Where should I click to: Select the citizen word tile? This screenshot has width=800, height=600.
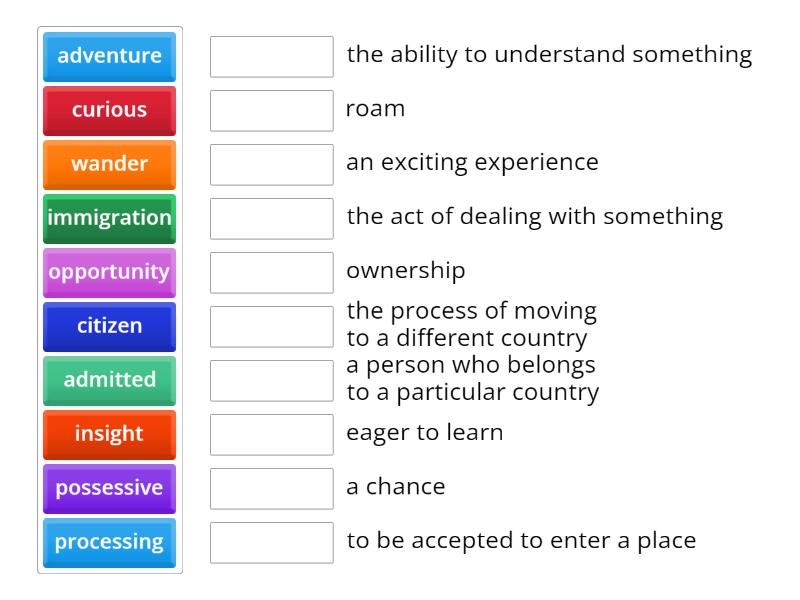pos(108,326)
